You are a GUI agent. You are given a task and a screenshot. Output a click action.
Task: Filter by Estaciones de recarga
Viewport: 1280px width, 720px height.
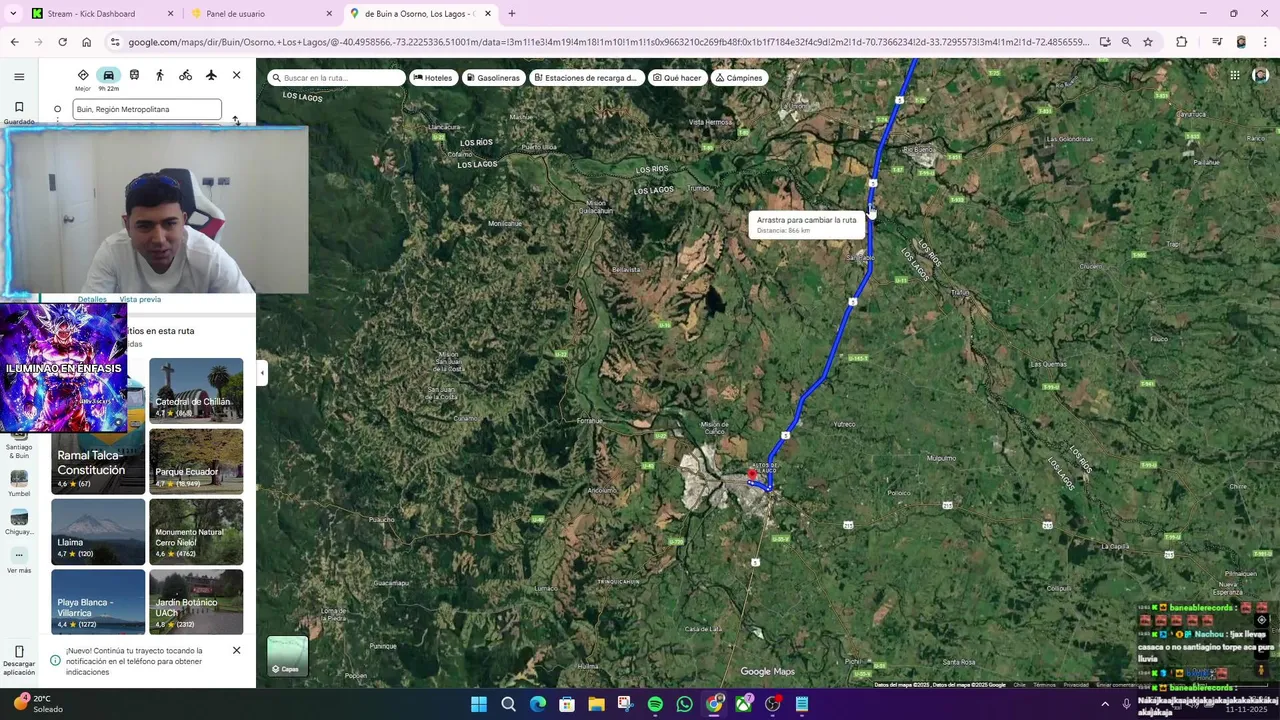(x=586, y=78)
